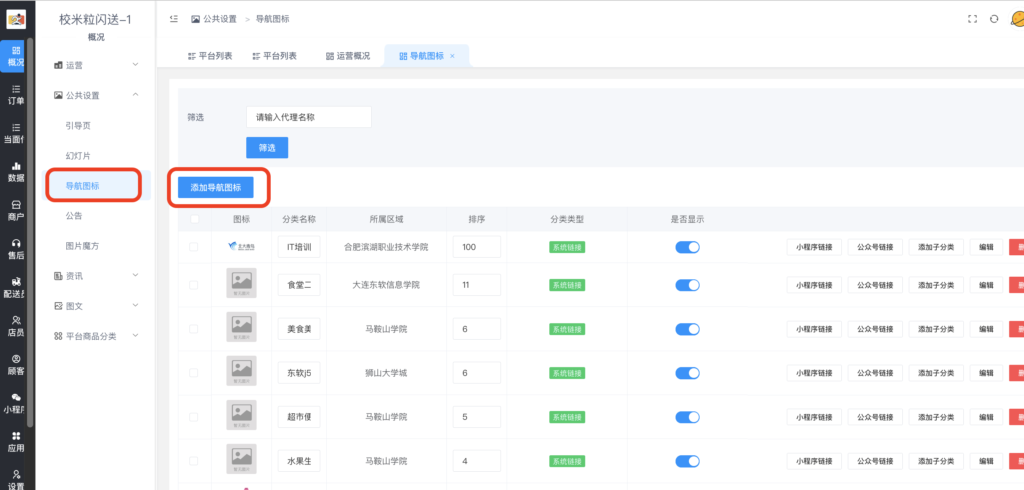
Task: Expand the 图文 menu group
Action: point(97,306)
